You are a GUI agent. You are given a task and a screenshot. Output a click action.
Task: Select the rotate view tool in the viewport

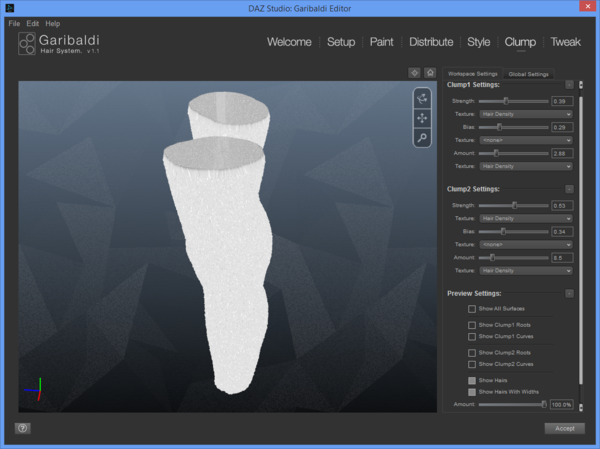click(x=422, y=99)
